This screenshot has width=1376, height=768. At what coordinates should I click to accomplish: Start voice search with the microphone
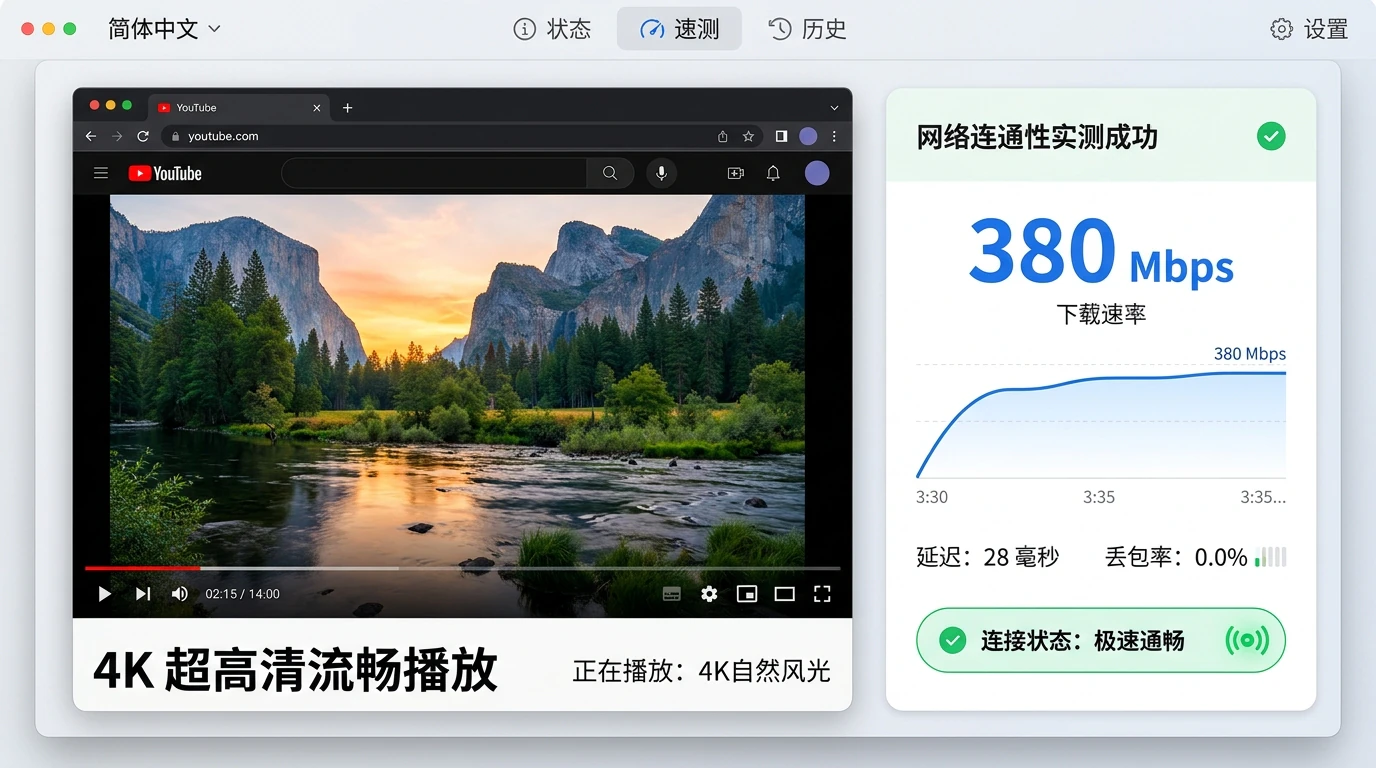click(x=661, y=173)
